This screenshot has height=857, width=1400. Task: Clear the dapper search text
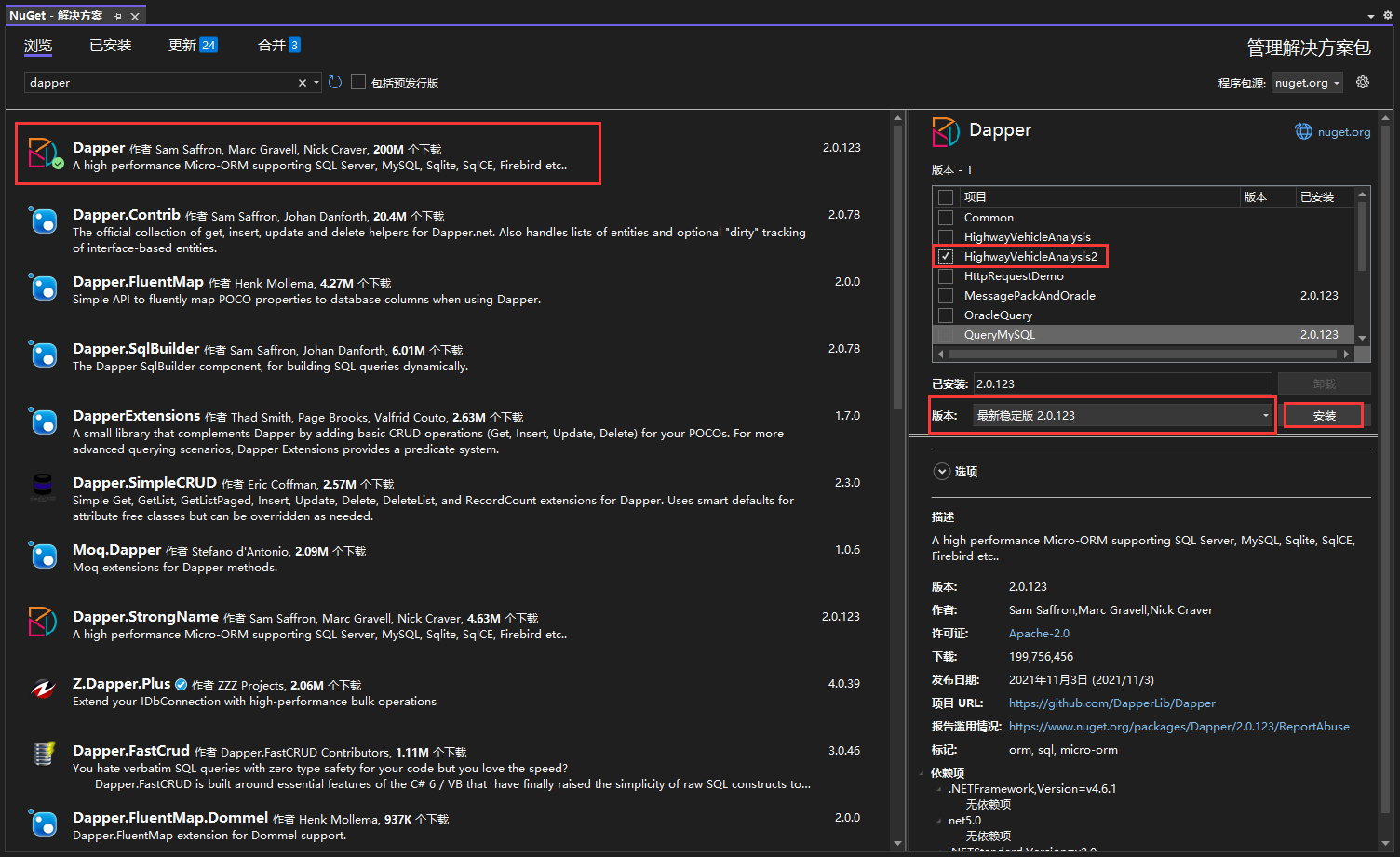[303, 83]
